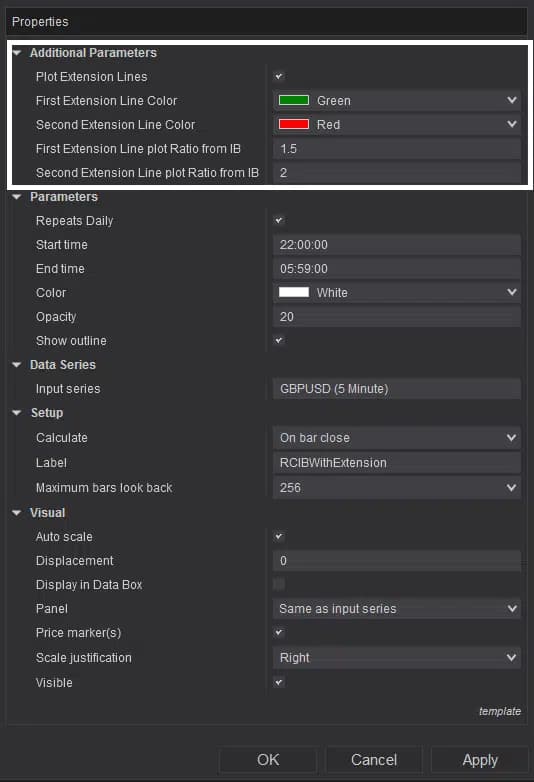The image size is (534, 782).
Task: Click the white Color swatch
Action: pos(294,292)
